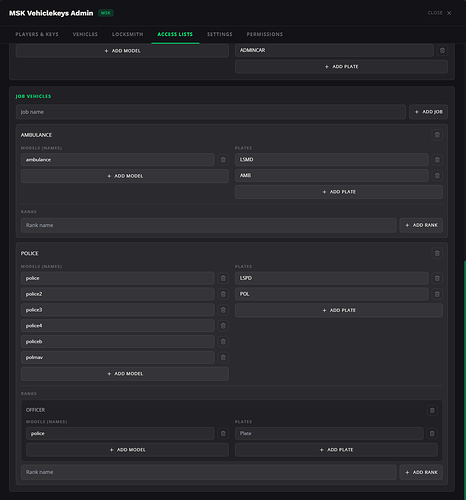Delete the ADMINCAR plate entry
466x500 pixels.
pos(442,50)
